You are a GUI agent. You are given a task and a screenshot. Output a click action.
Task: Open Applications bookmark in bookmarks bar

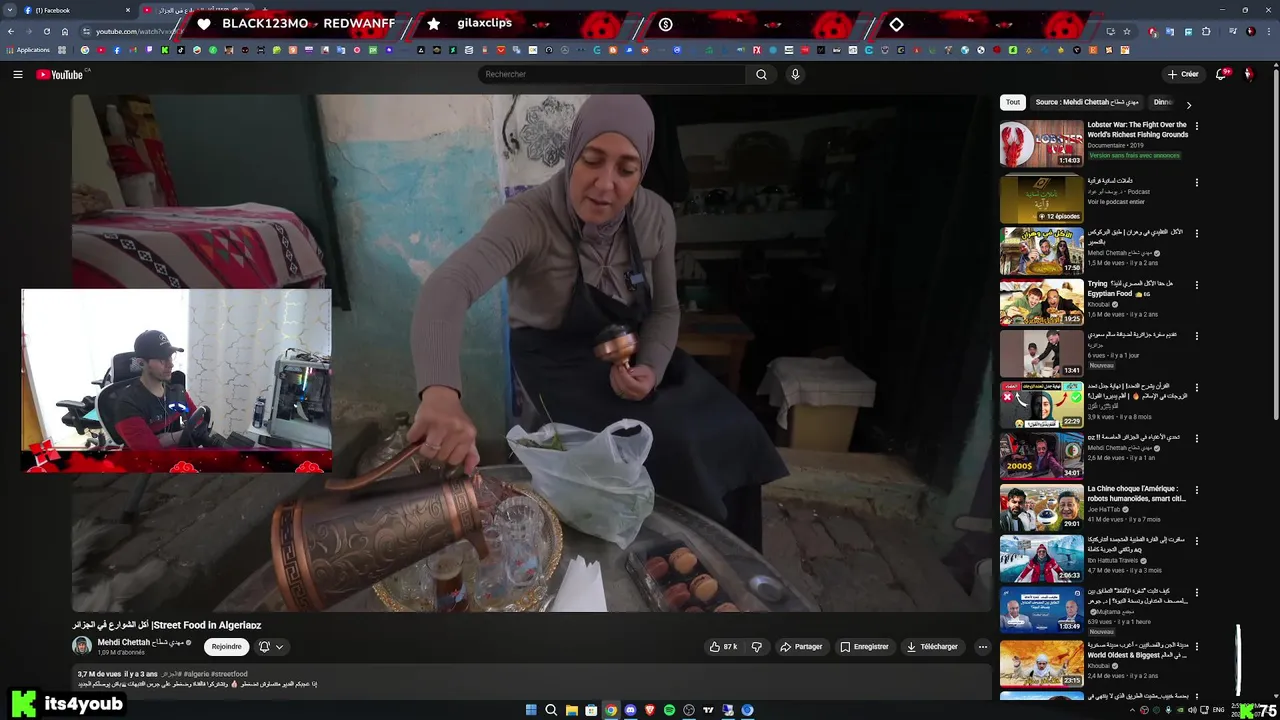click(x=28, y=50)
